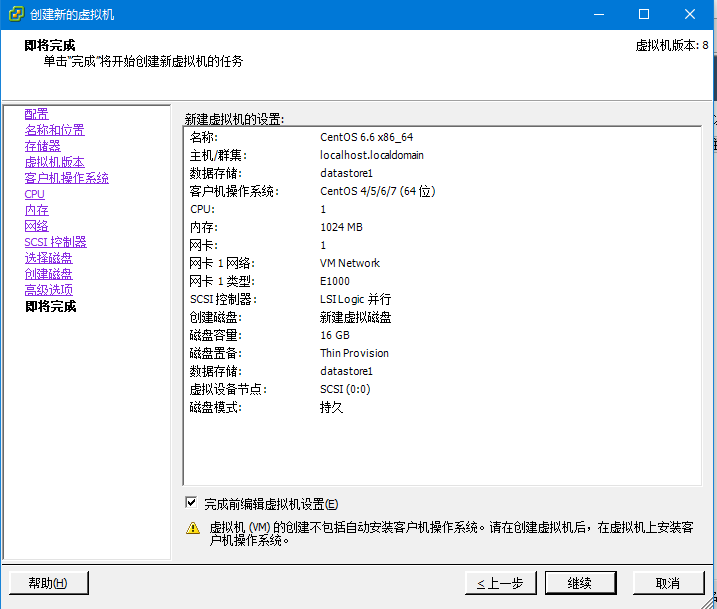
Task: Click the SCSI (0:0) node value
Action: point(345,389)
